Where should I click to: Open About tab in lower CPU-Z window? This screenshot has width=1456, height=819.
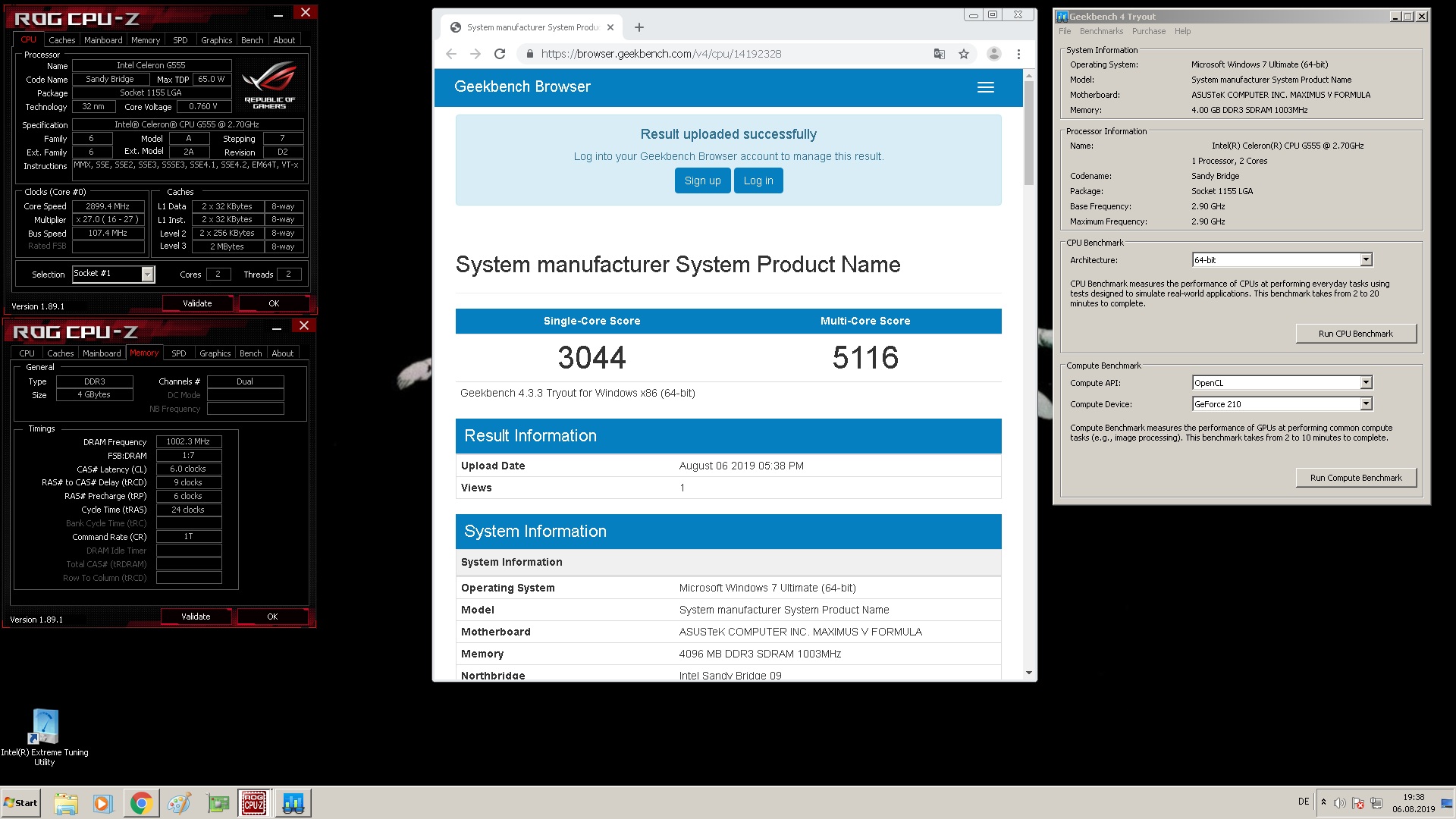[283, 353]
